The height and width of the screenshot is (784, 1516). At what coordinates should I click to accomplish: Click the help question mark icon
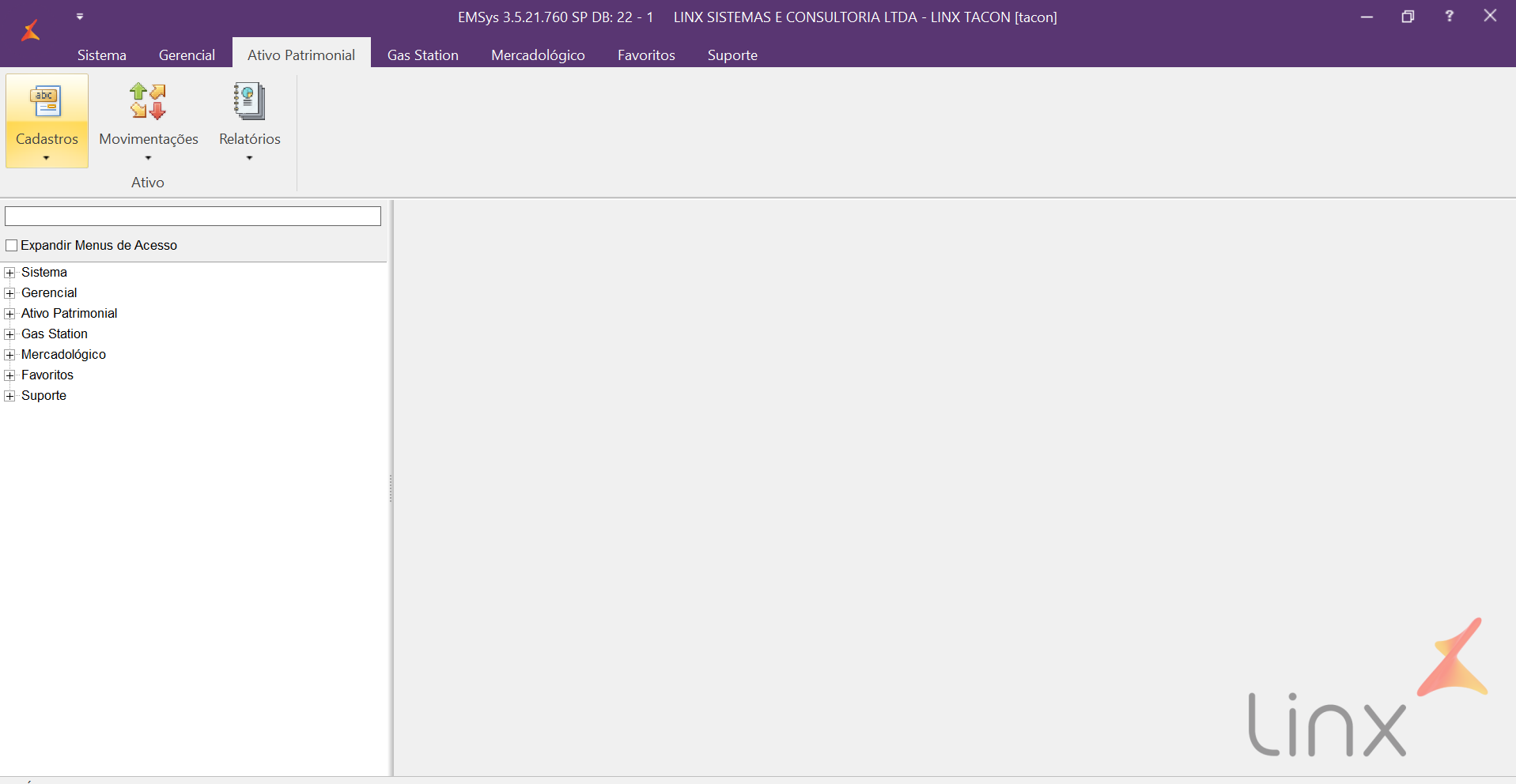click(1449, 16)
